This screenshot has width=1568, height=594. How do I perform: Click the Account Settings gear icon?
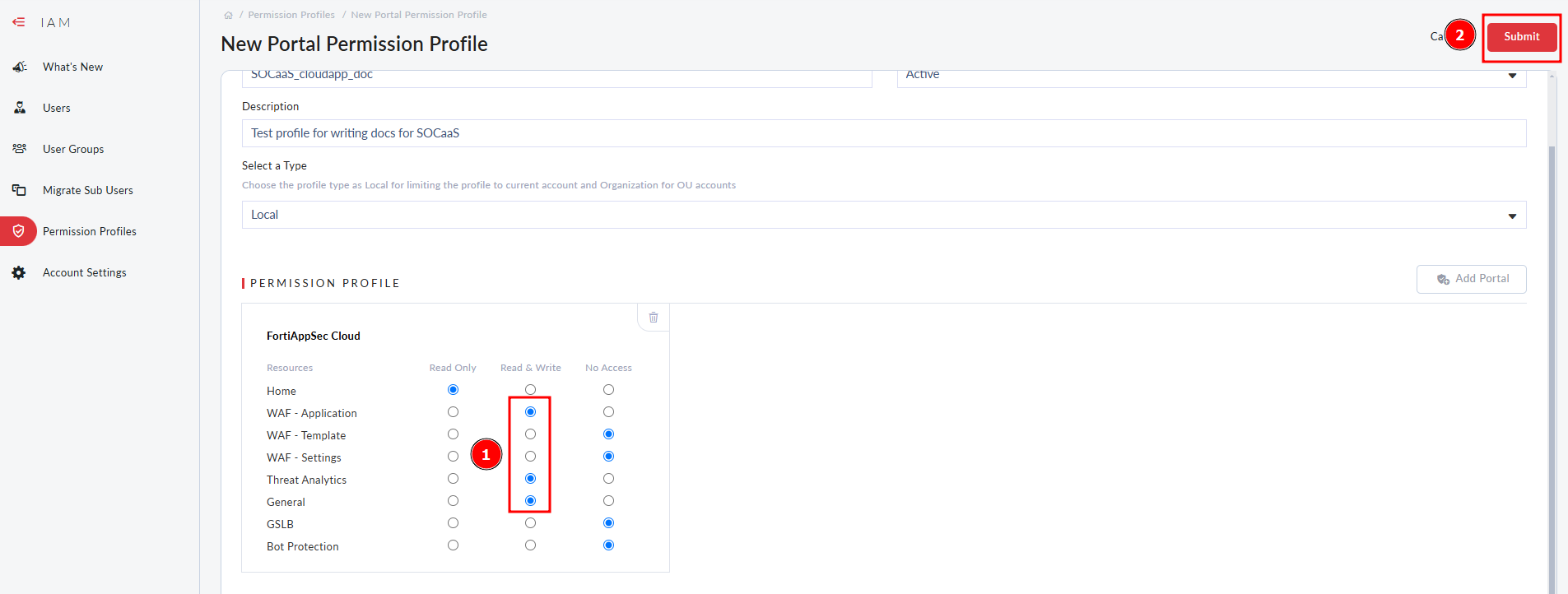19,272
